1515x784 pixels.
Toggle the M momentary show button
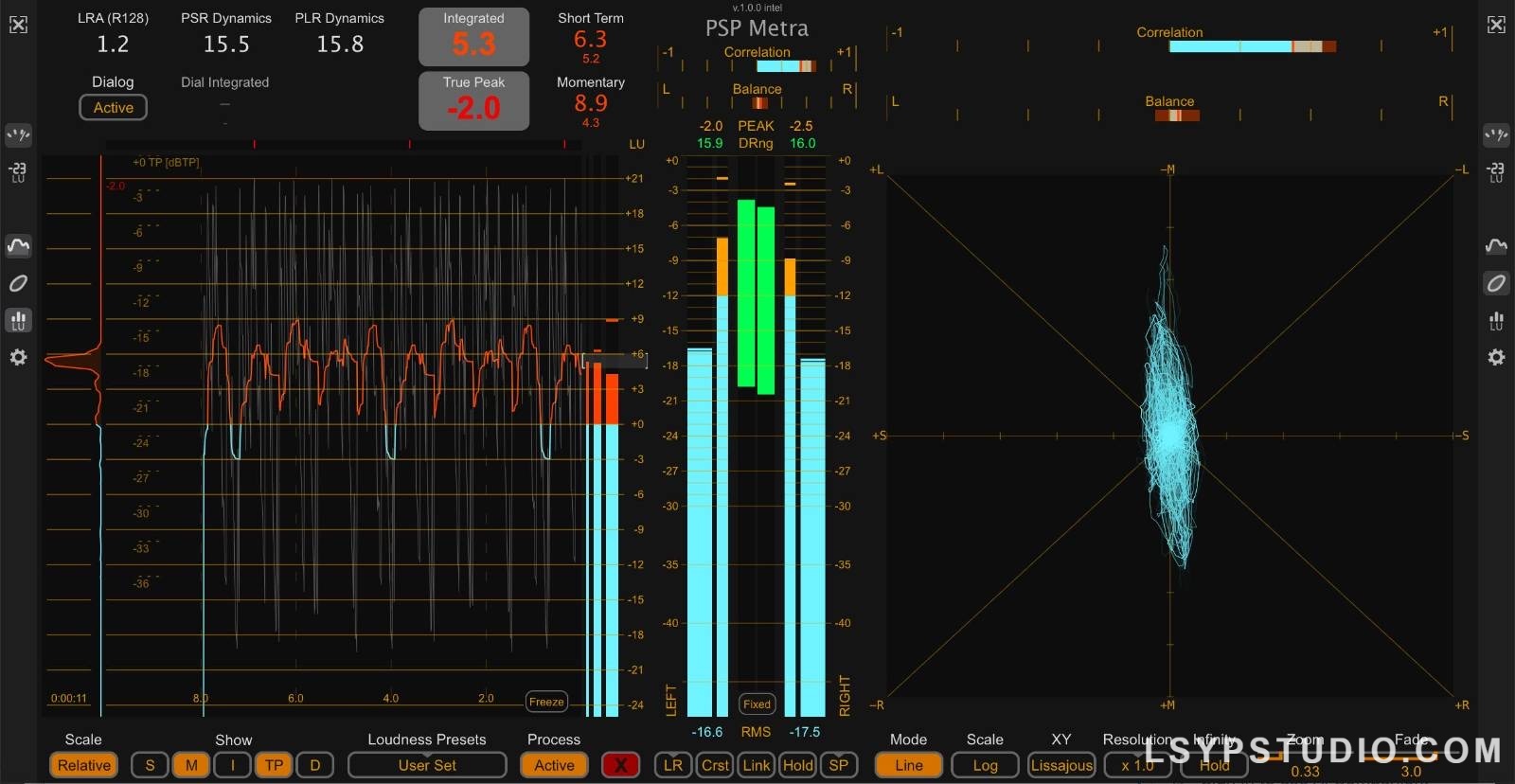(x=191, y=765)
